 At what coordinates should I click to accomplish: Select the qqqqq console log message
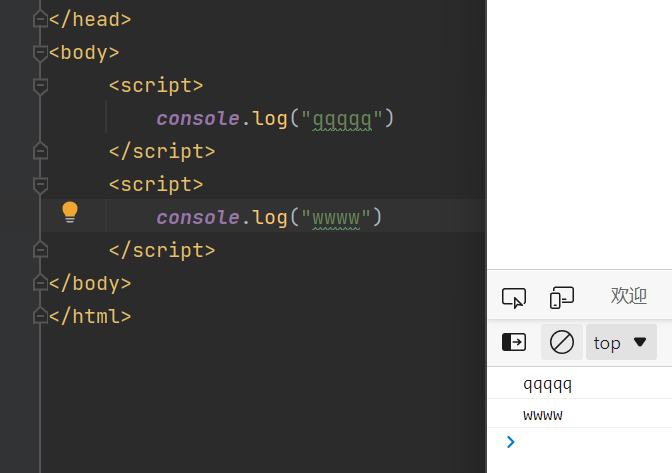point(547,384)
